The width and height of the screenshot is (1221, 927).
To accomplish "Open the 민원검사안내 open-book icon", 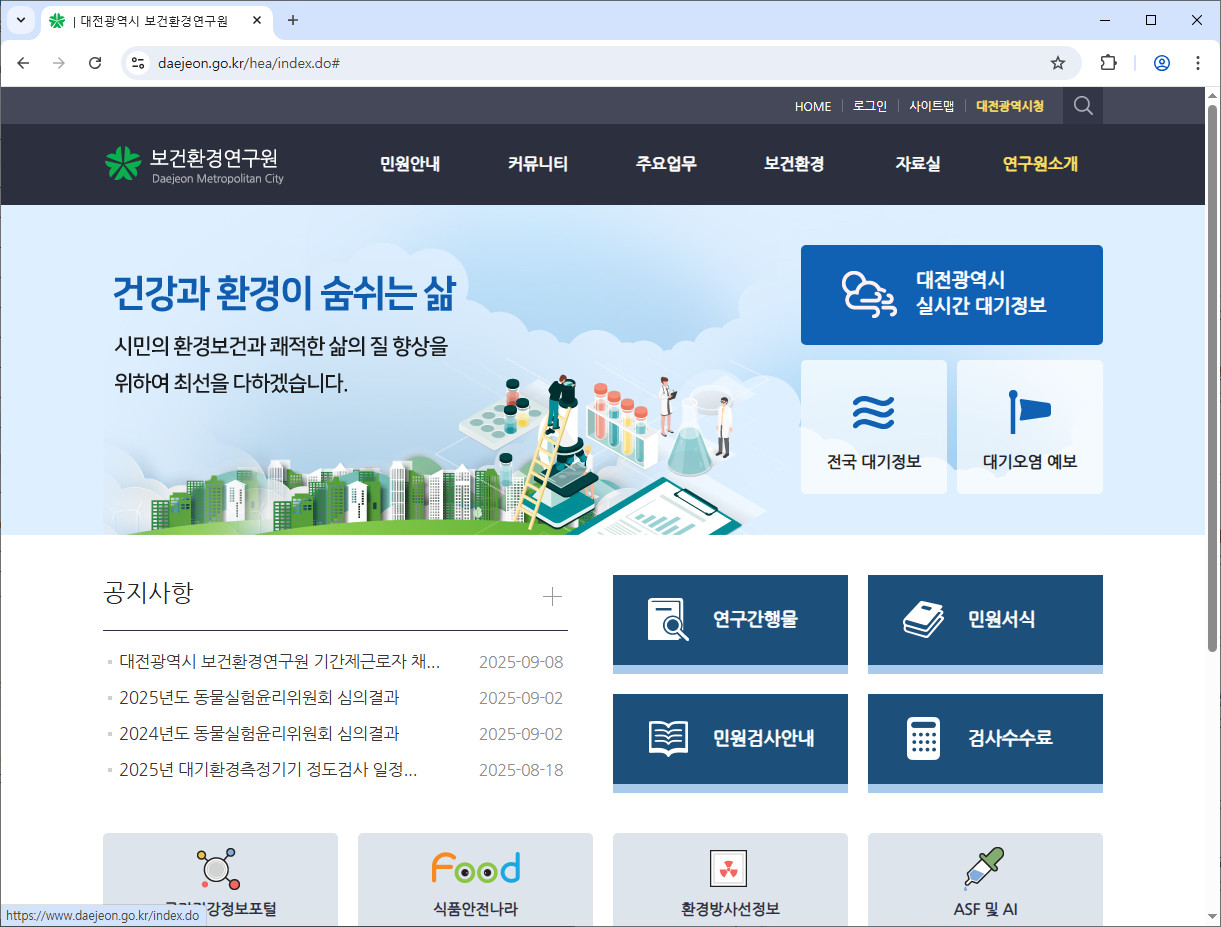I will pyautogui.click(x=668, y=736).
